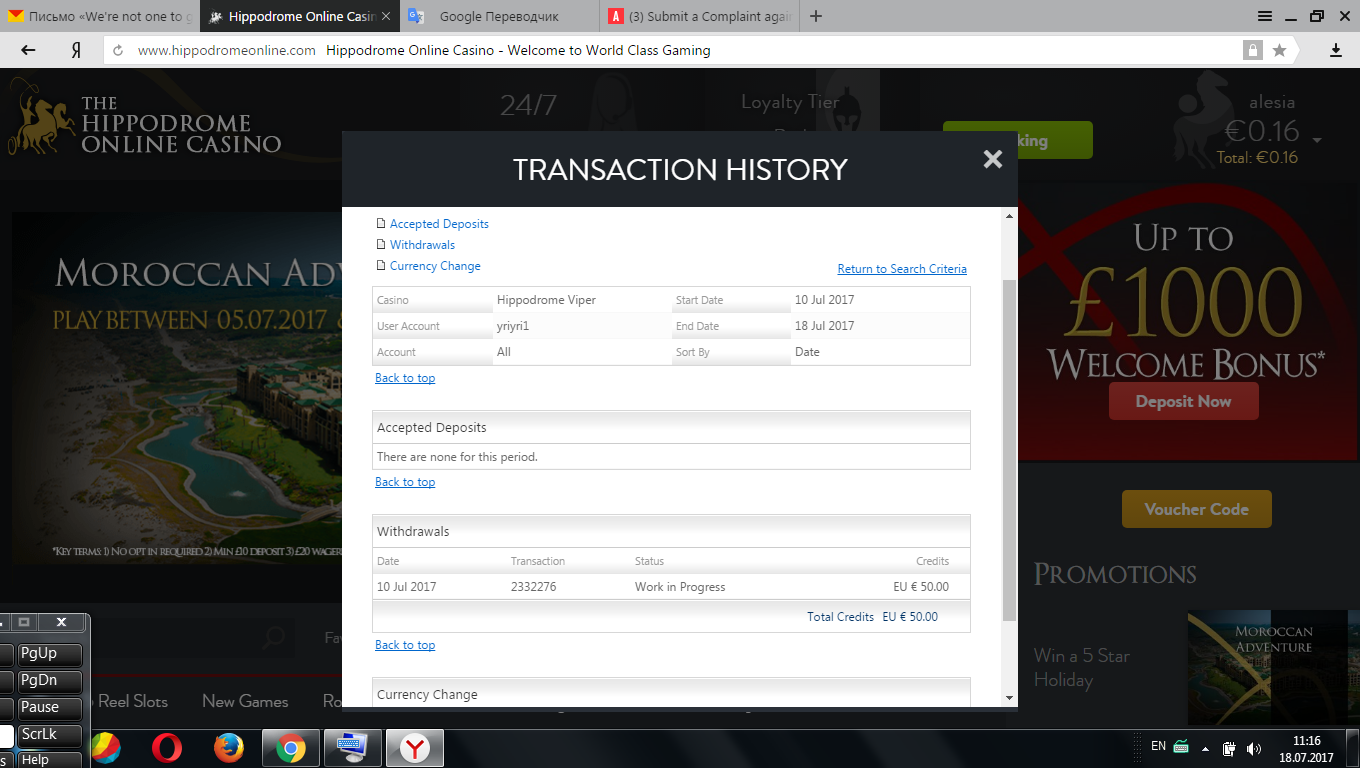This screenshot has width=1360, height=768.
Task: Expand the alesia account balance dropdown
Action: pyautogui.click(x=1318, y=140)
